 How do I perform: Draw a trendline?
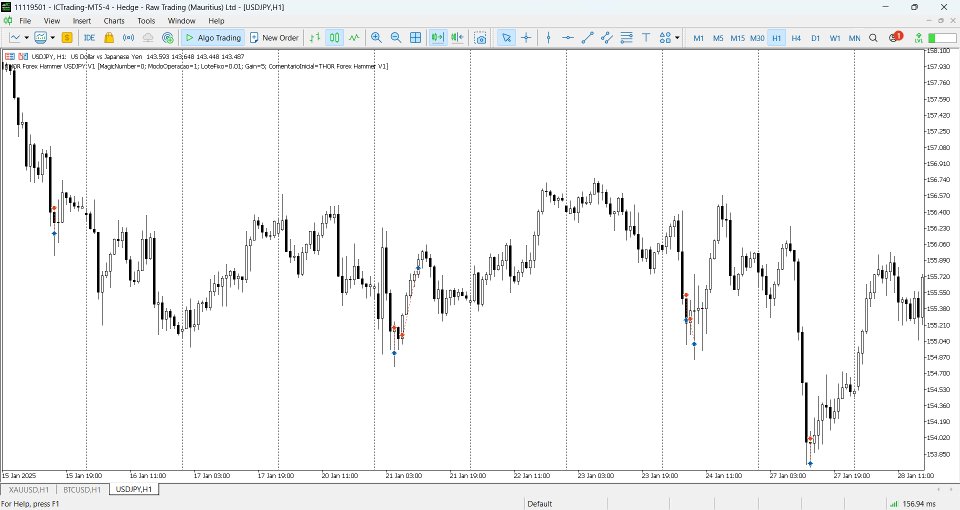(587, 37)
